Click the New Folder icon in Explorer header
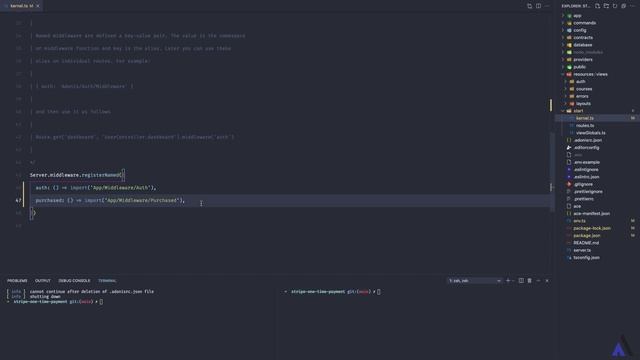Image resolution: width=640 pixels, height=360 pixels. pos(606,6)
